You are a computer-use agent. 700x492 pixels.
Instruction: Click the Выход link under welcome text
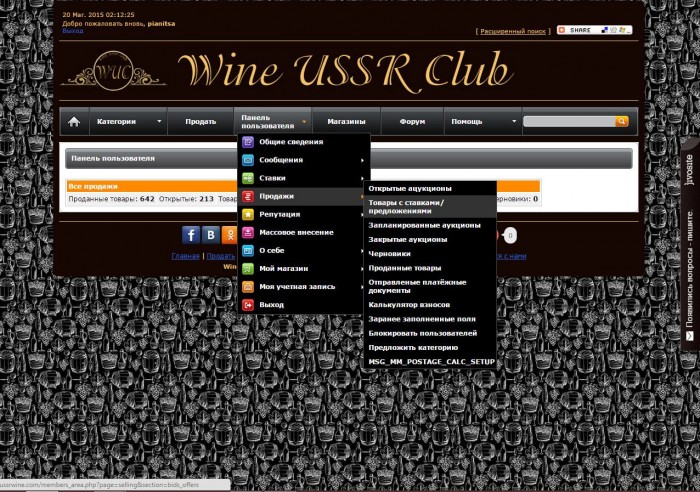[73, 31]
